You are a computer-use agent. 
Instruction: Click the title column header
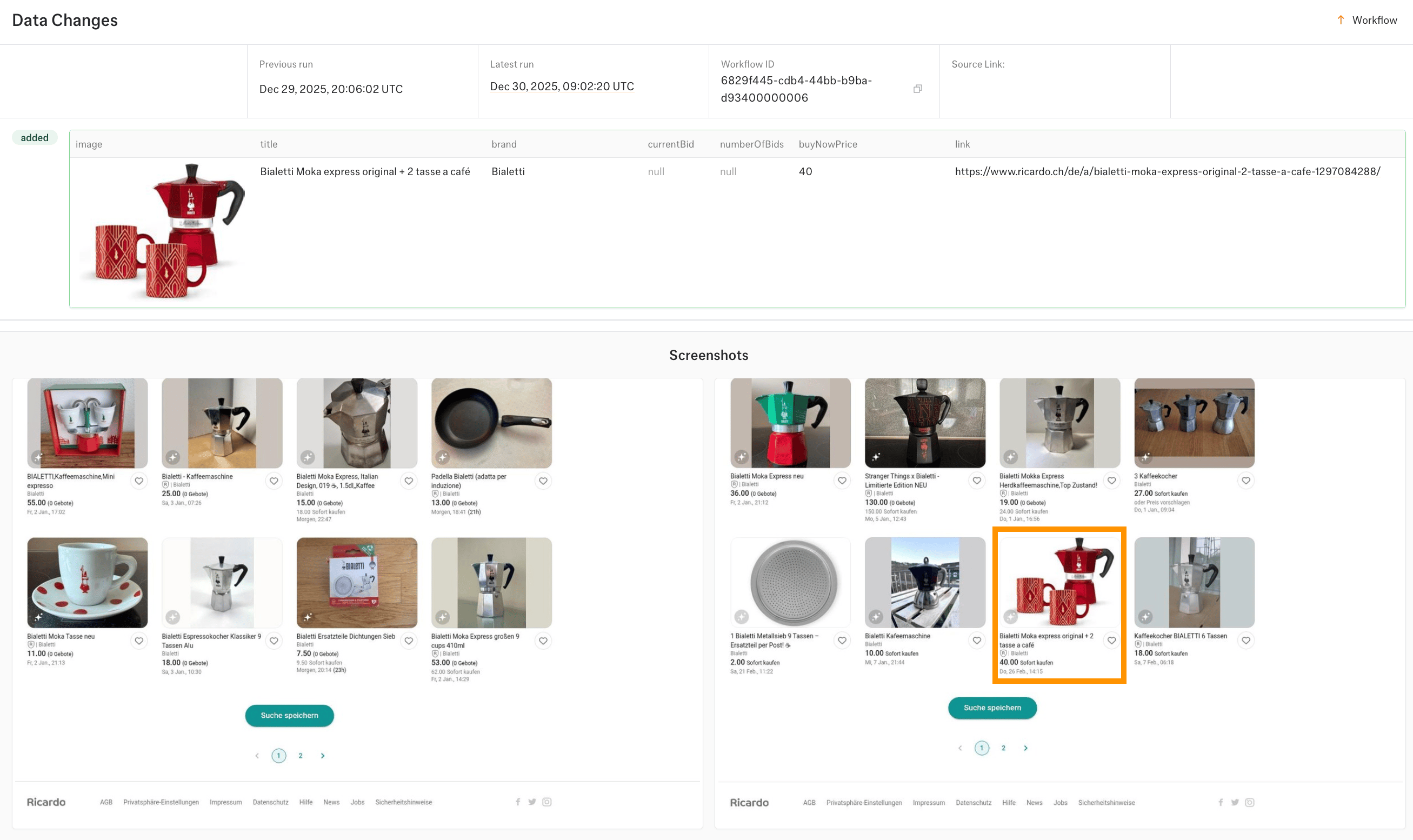click(269, 144)
